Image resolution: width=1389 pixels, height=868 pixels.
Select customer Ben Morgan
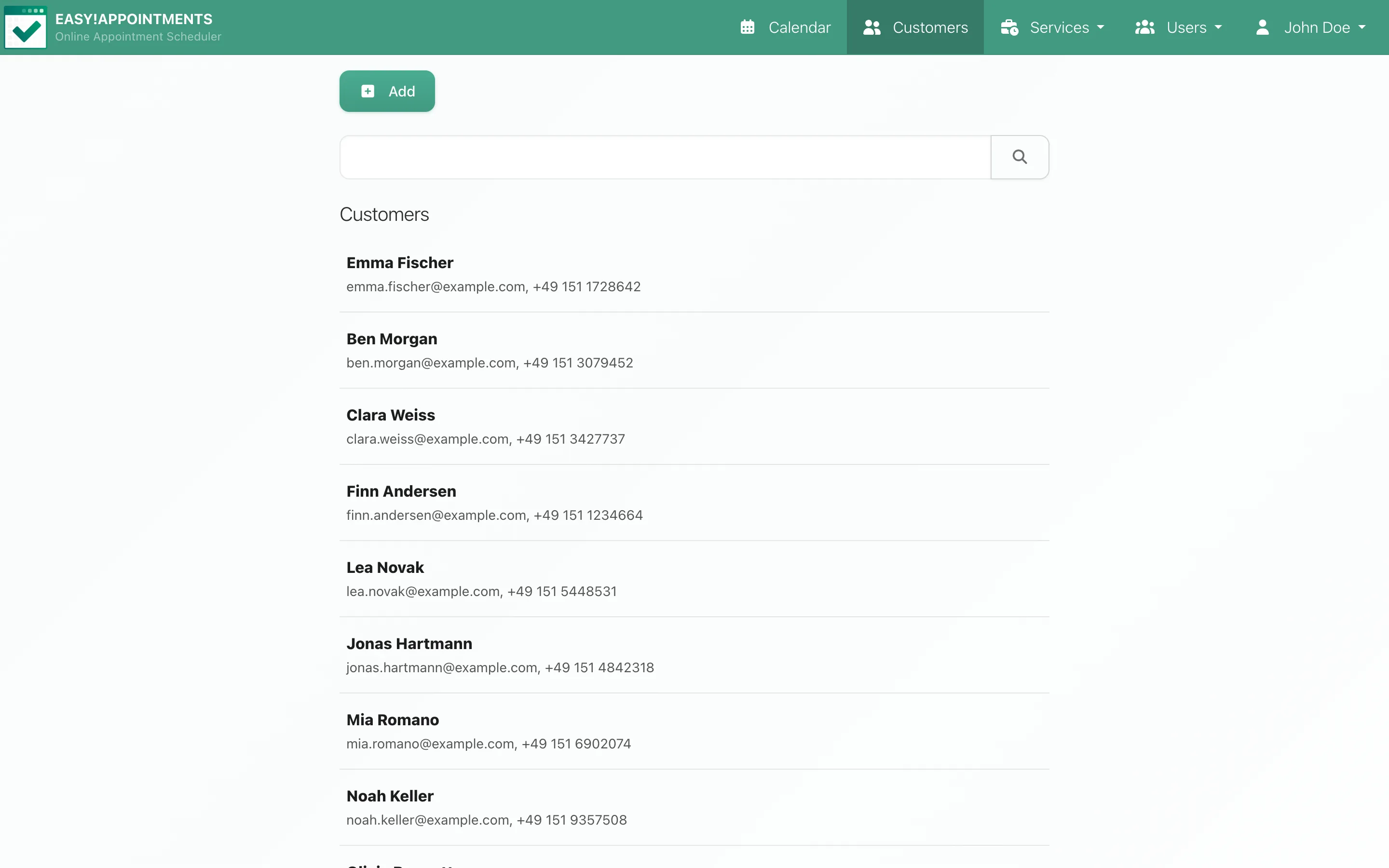click(x=694, y=350)
